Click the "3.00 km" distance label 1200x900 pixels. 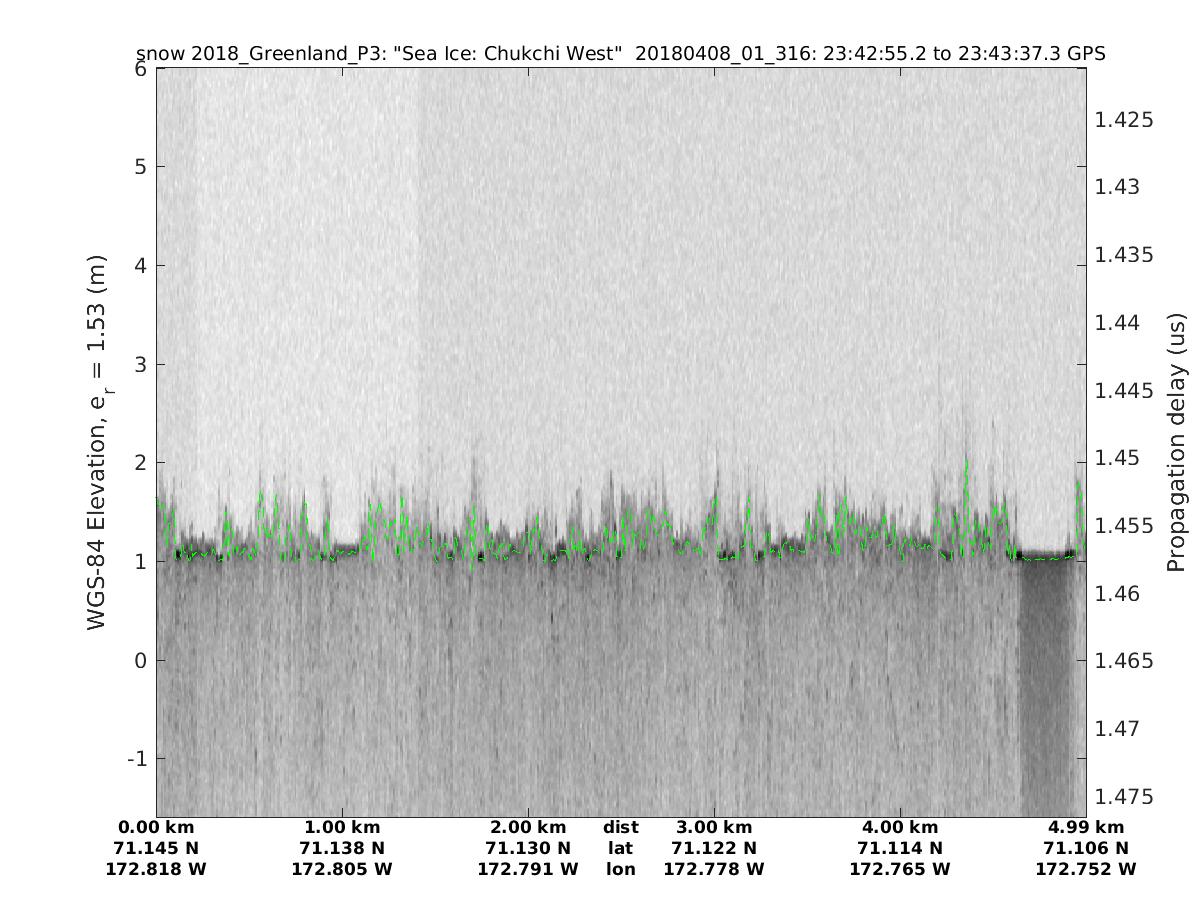[714, 827]
